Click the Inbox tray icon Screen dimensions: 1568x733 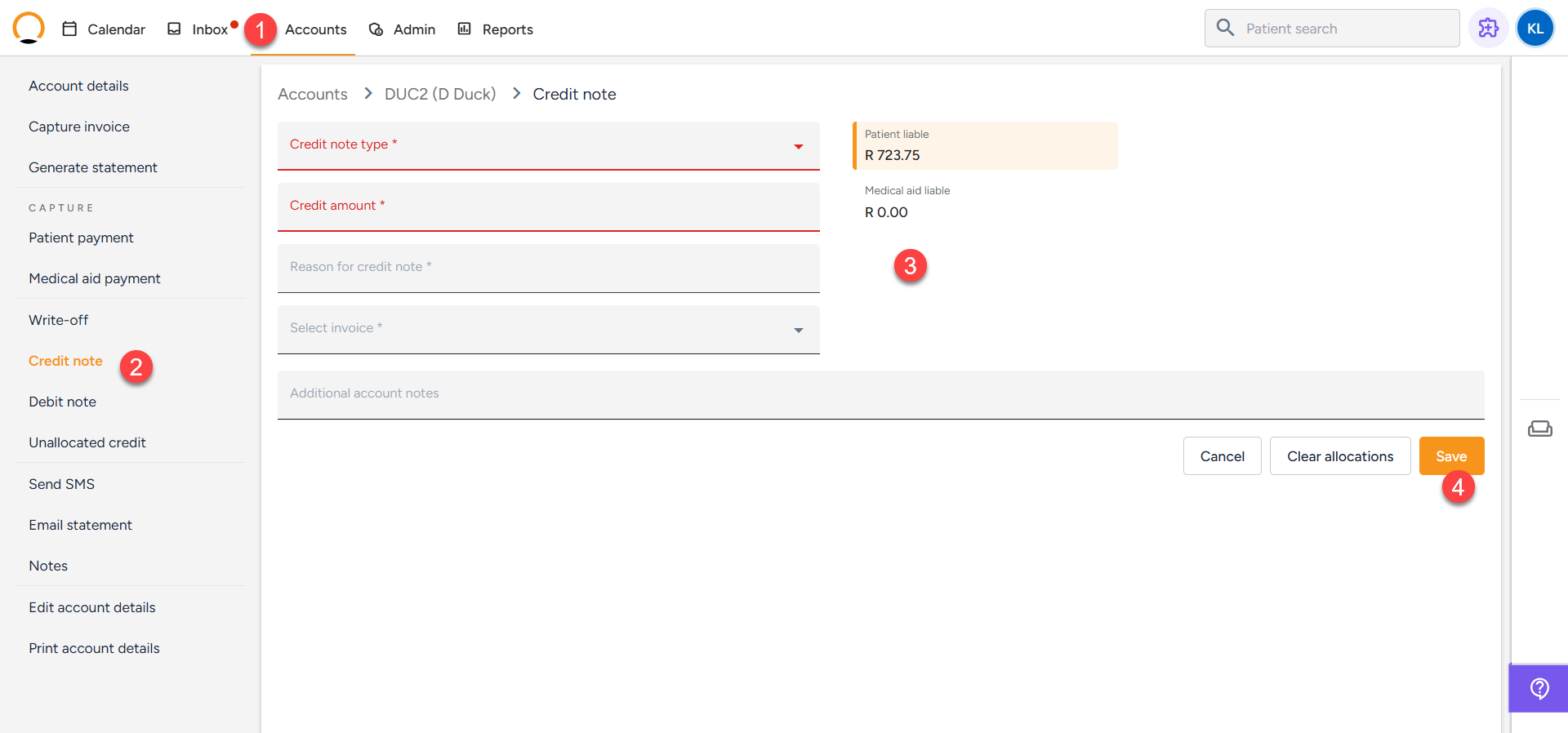pyautogui.click(x=174, y=29)
